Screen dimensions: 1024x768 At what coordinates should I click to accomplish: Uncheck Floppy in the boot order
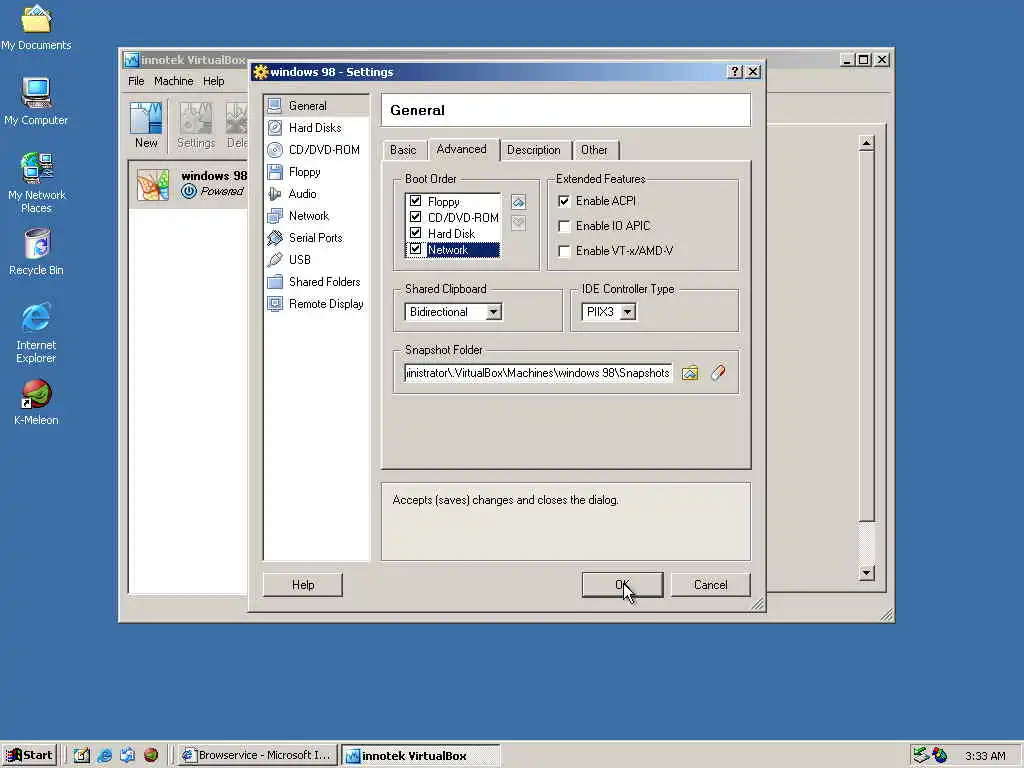tap(415, 201)
